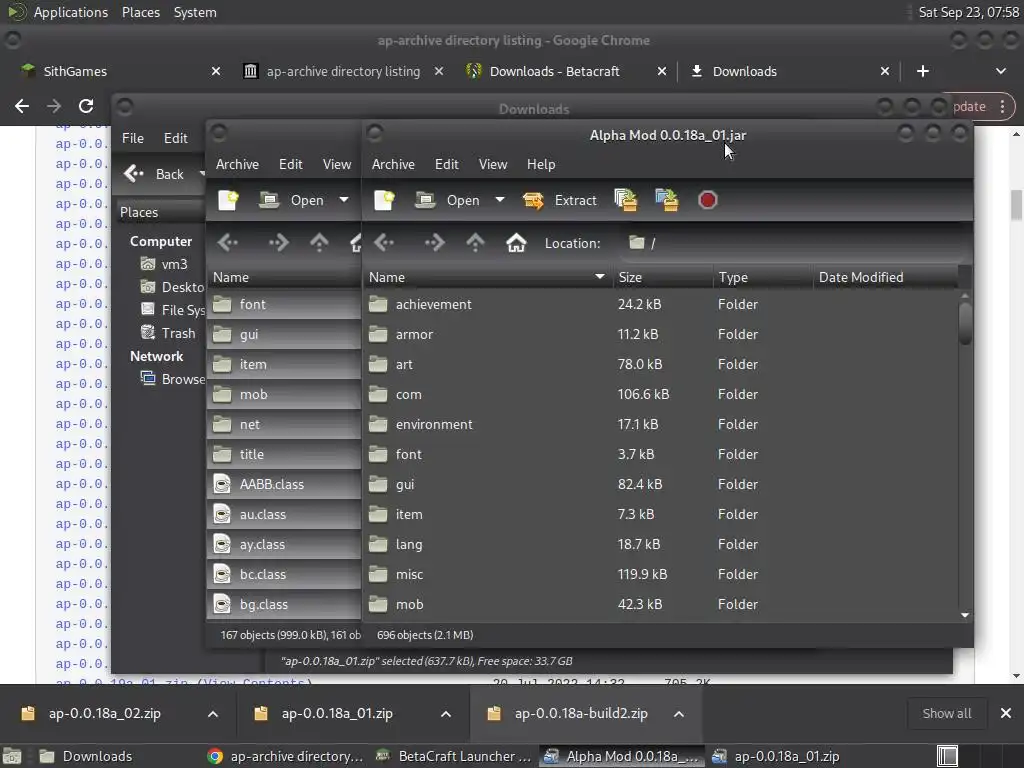Open the Archive menu in Alpha Mod window
This screenshot has width=1024, height=768.
393,165
